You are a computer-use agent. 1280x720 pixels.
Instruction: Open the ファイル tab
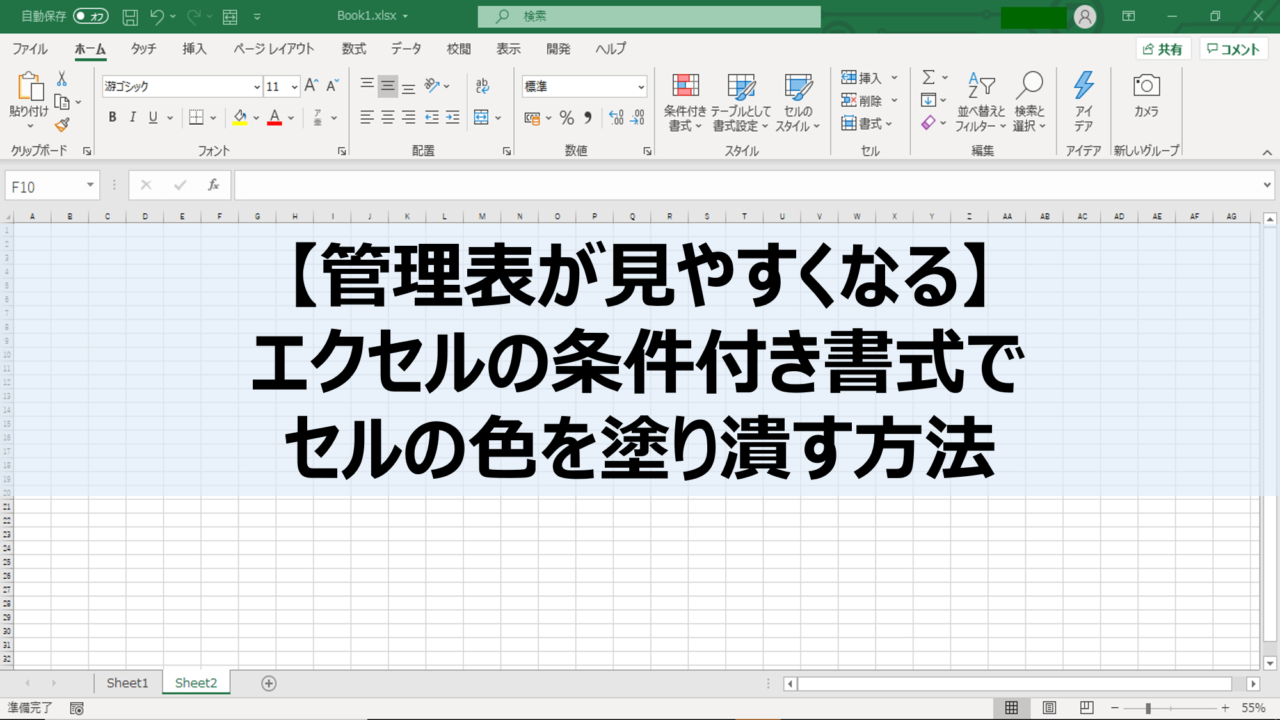point(30,49)
